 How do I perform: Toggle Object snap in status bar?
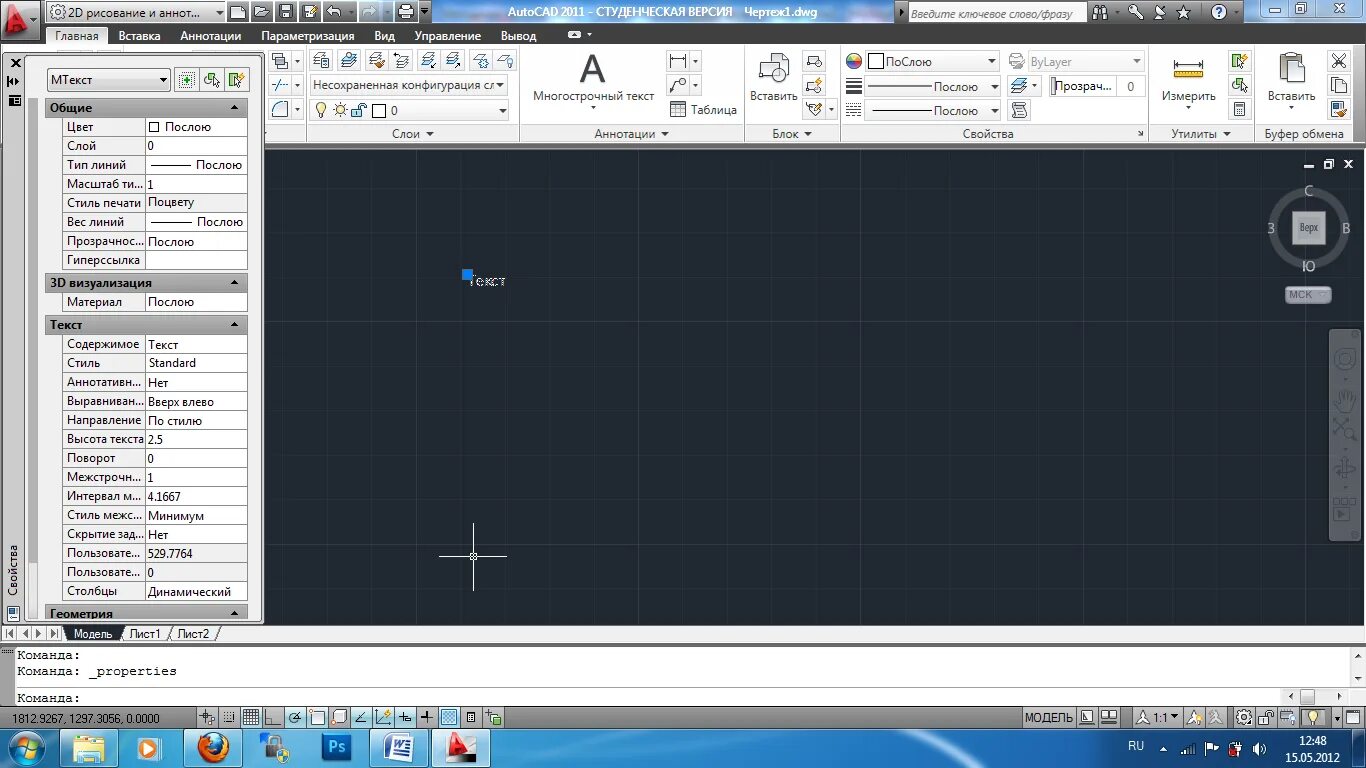click(x=317, y=717)
